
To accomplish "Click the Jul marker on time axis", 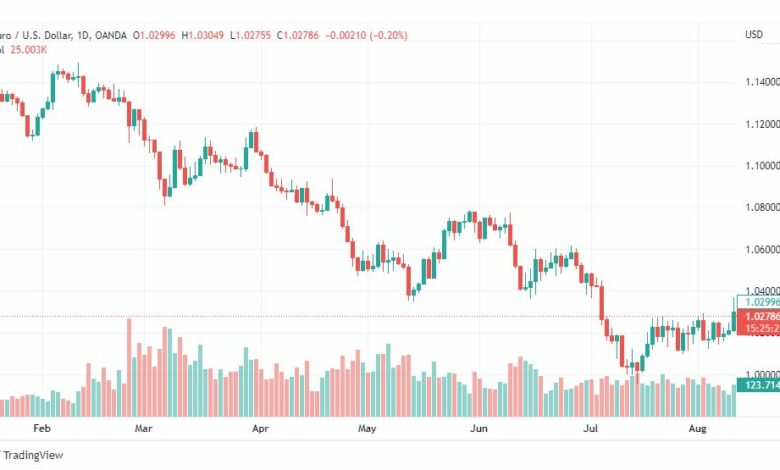I will click(590, 428).
